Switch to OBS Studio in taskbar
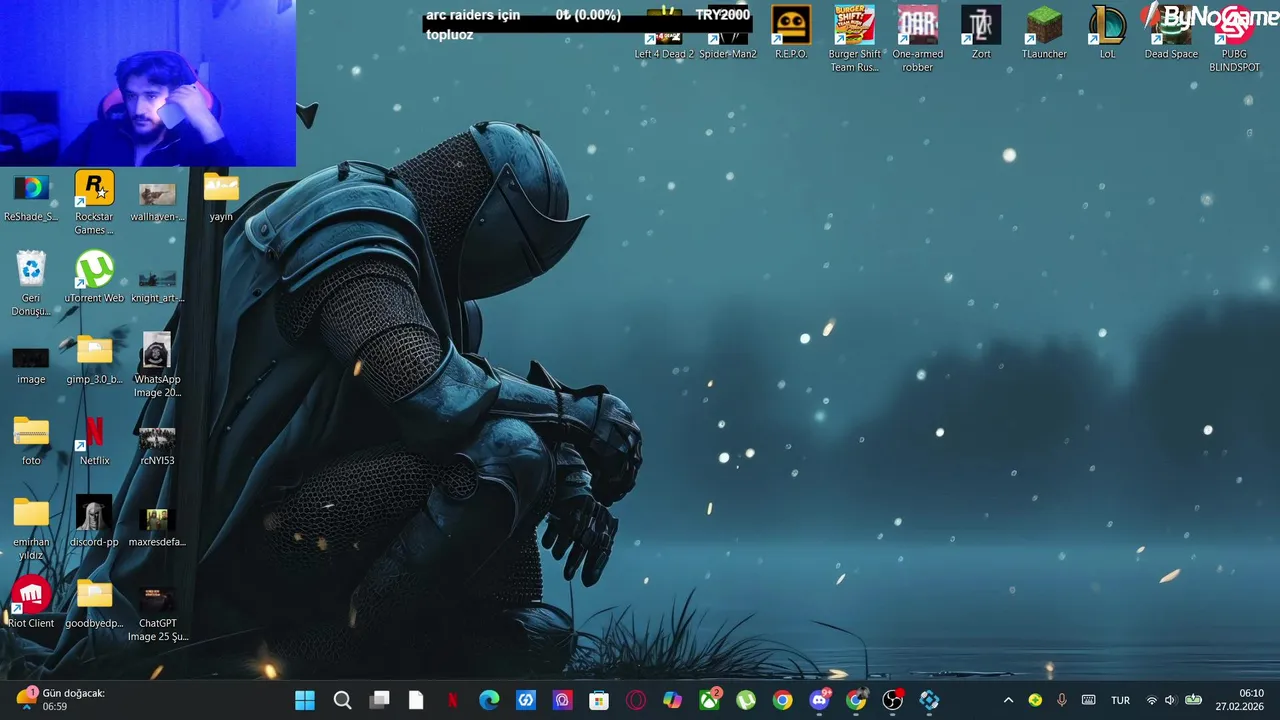The image size is (1280, 720). (x=892, y=700)
